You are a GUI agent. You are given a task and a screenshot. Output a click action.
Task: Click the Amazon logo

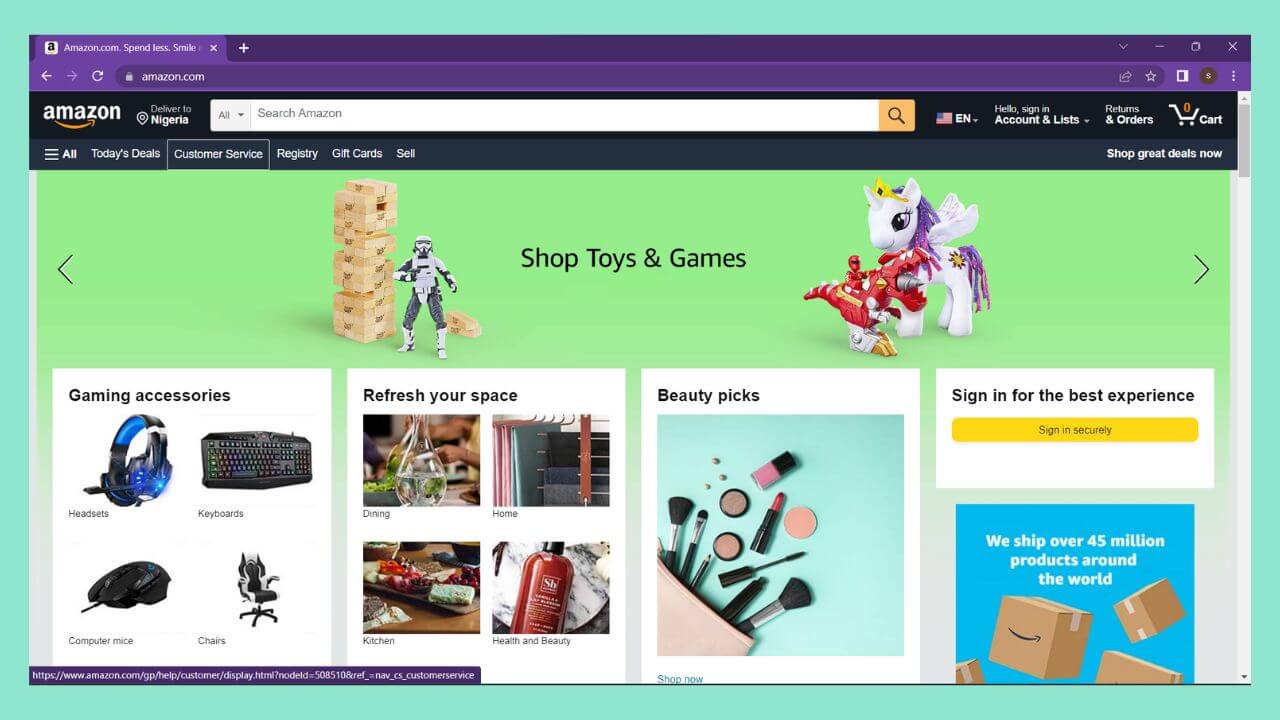[82, 115]
